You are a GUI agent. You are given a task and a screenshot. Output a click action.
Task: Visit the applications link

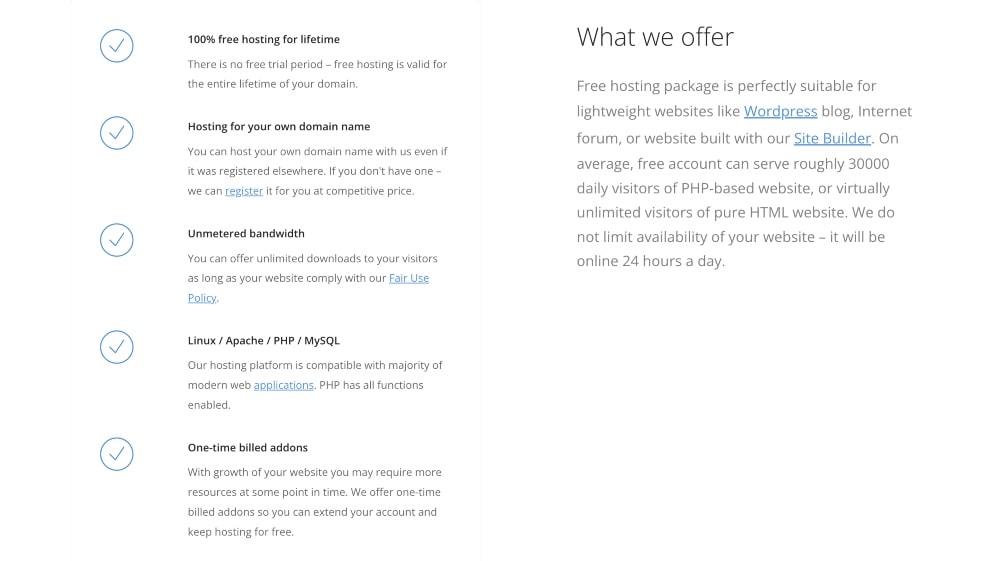pos(283,385)
